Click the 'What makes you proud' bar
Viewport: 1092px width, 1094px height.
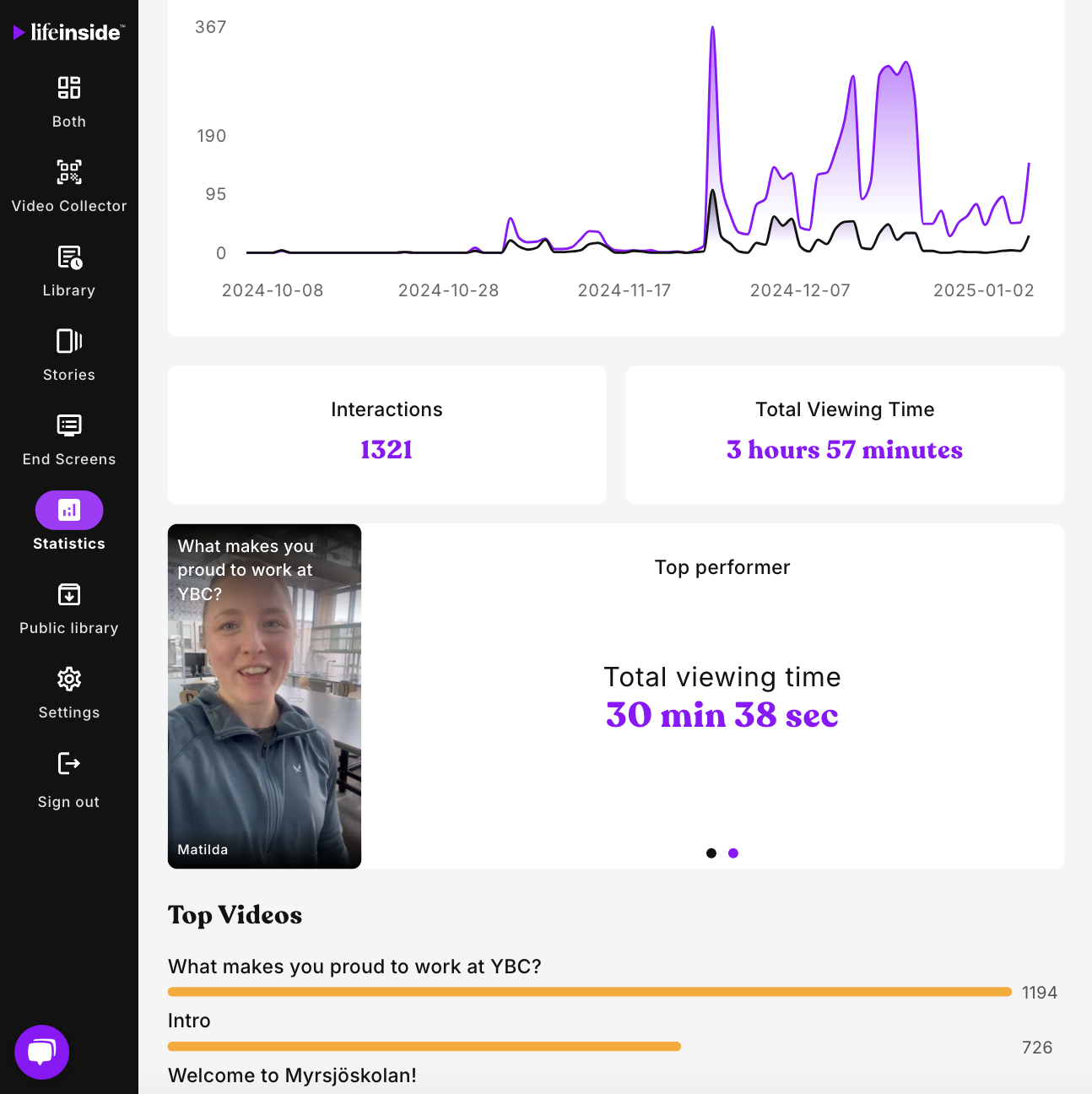point(589,992)
